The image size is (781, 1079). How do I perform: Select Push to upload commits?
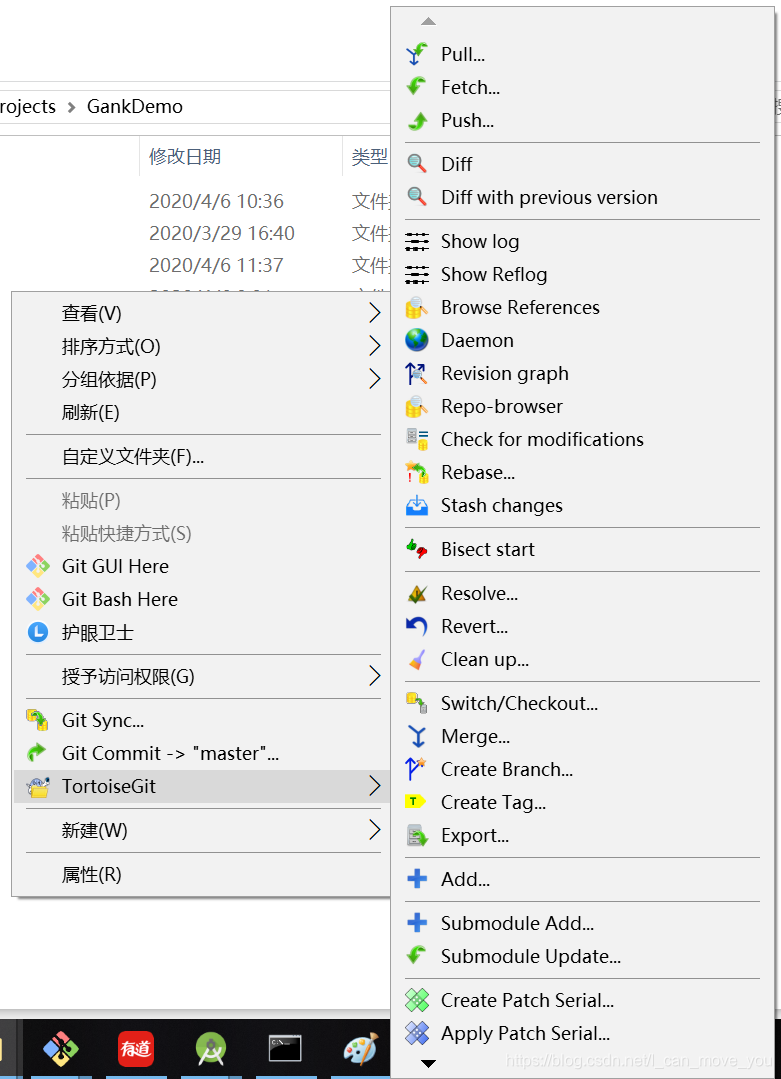click(466, 120)
